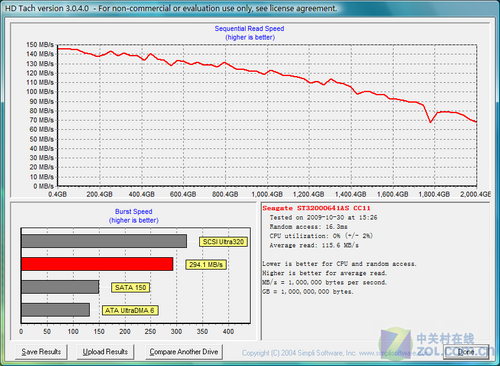
Task: Select the SCSI Ultra320 label
Action: pyautogui.click(x=223, y=242)
